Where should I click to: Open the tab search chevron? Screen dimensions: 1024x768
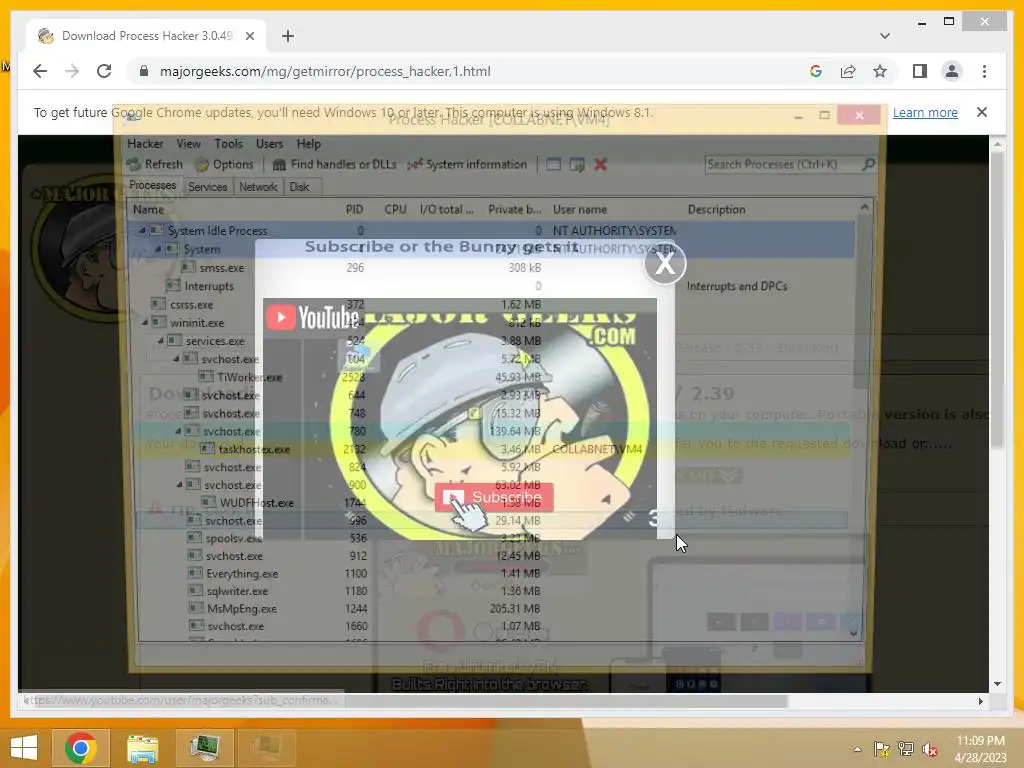pyautogui.click(x=884, y=36)
